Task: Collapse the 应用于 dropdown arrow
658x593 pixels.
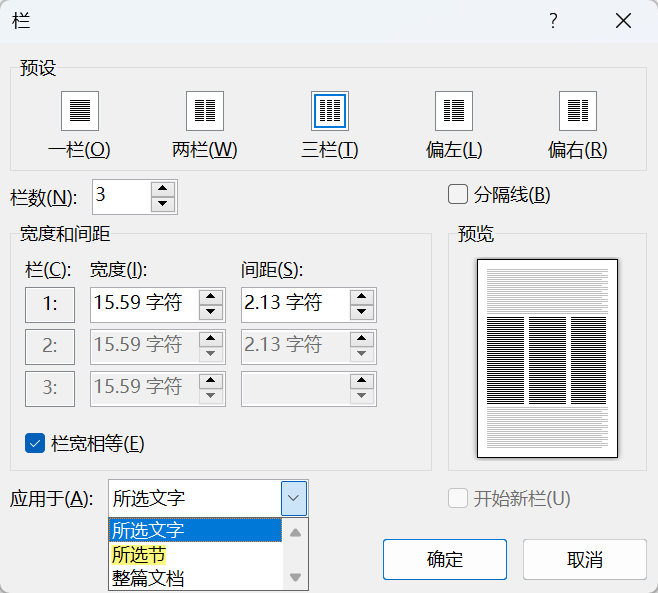Action: pos(294,498)
